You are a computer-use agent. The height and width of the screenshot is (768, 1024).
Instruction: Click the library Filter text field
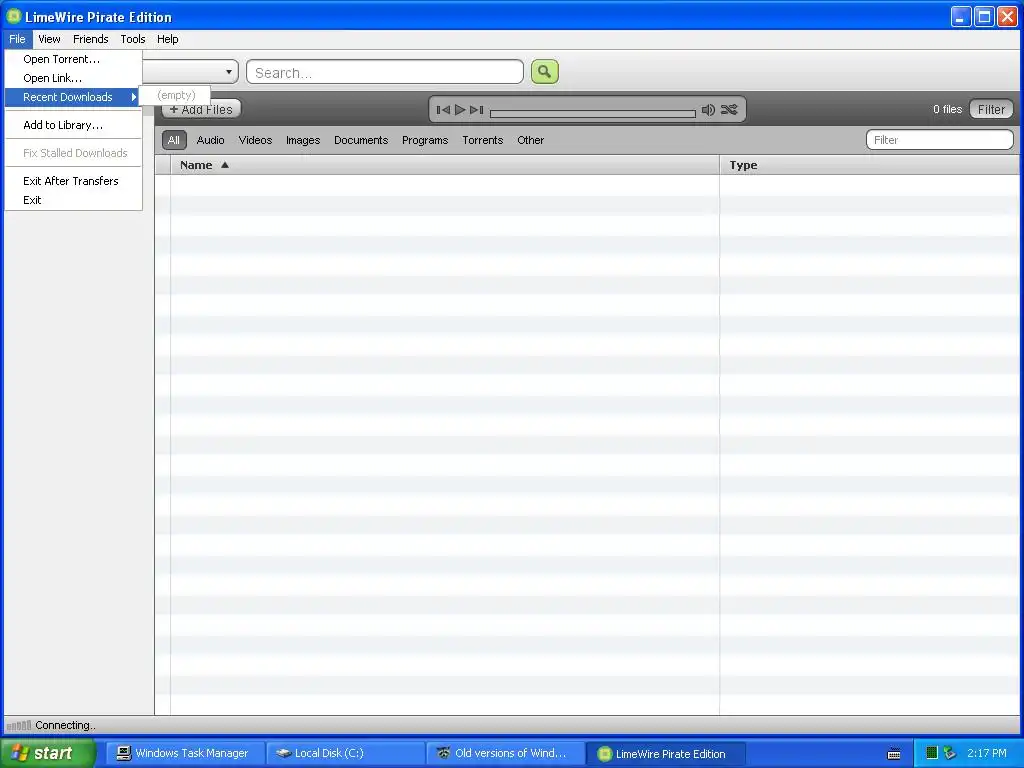939,140
